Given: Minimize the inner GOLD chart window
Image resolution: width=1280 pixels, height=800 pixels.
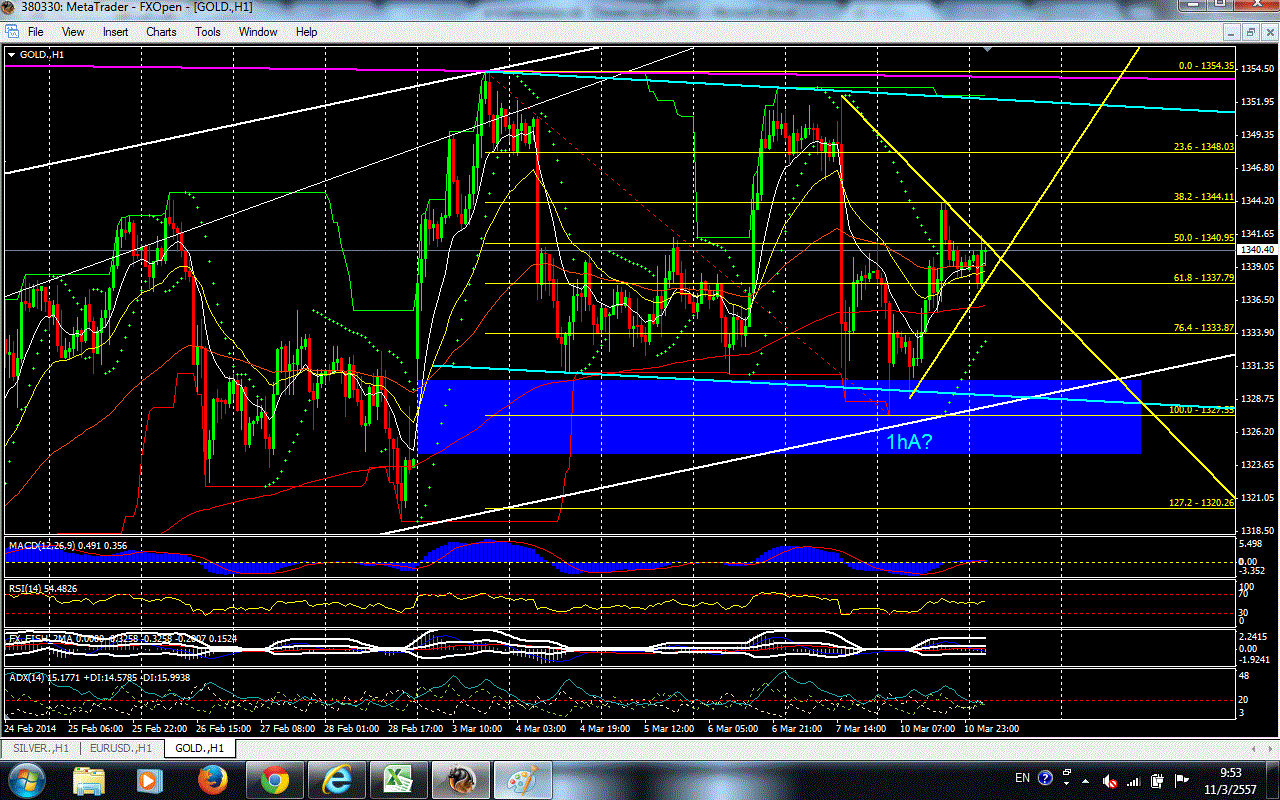Looking at the screenshot, I should (x=1233, y=31).
